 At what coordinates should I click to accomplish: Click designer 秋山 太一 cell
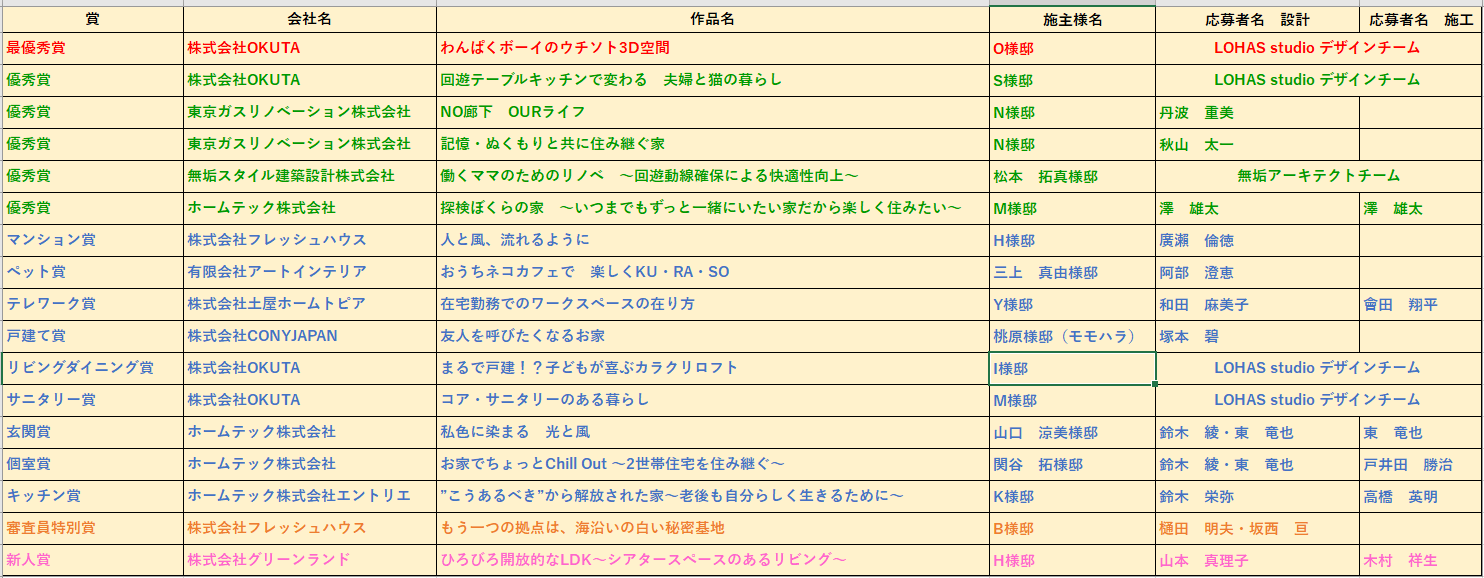[1257, 144]
